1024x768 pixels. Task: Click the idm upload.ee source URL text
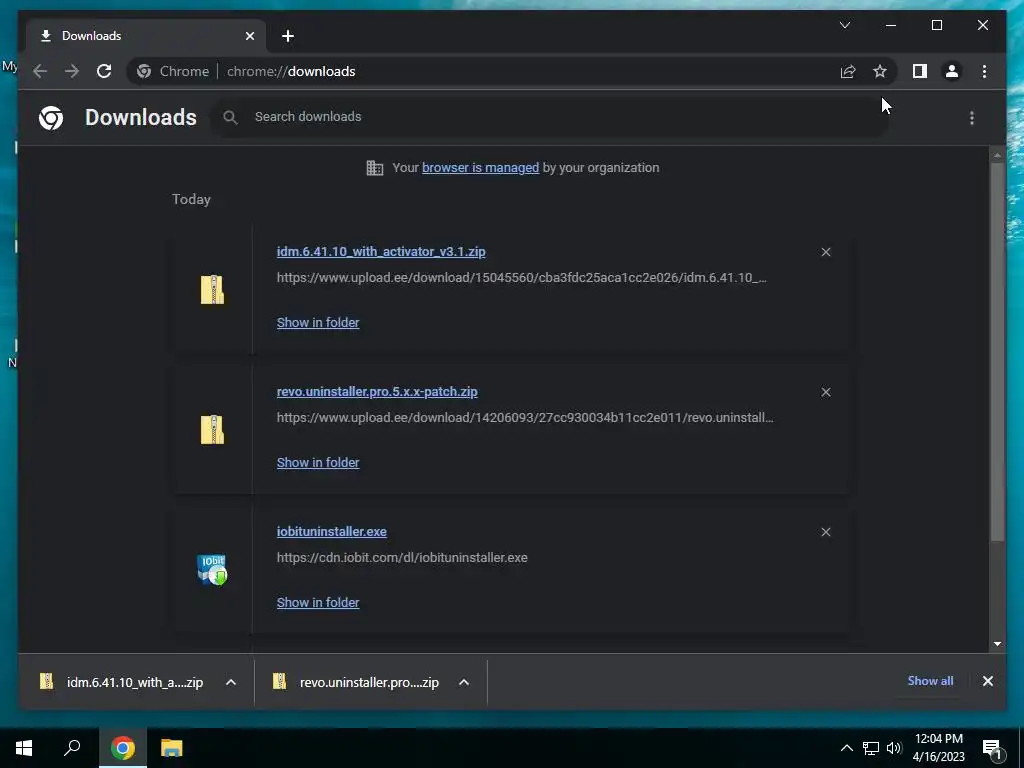tap(521, 278)
